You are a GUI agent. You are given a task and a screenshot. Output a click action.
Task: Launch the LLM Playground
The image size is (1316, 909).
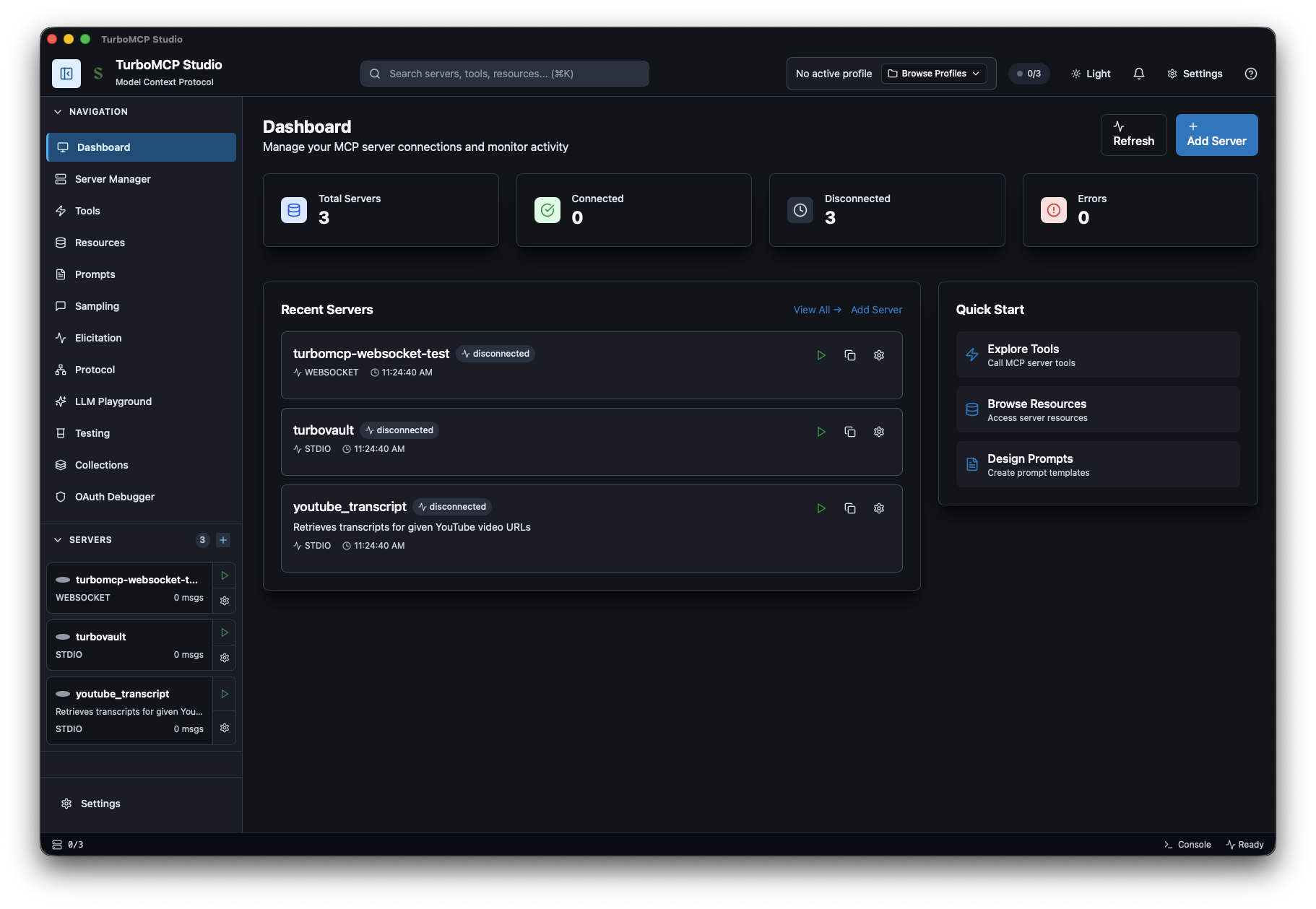point(141,401)
